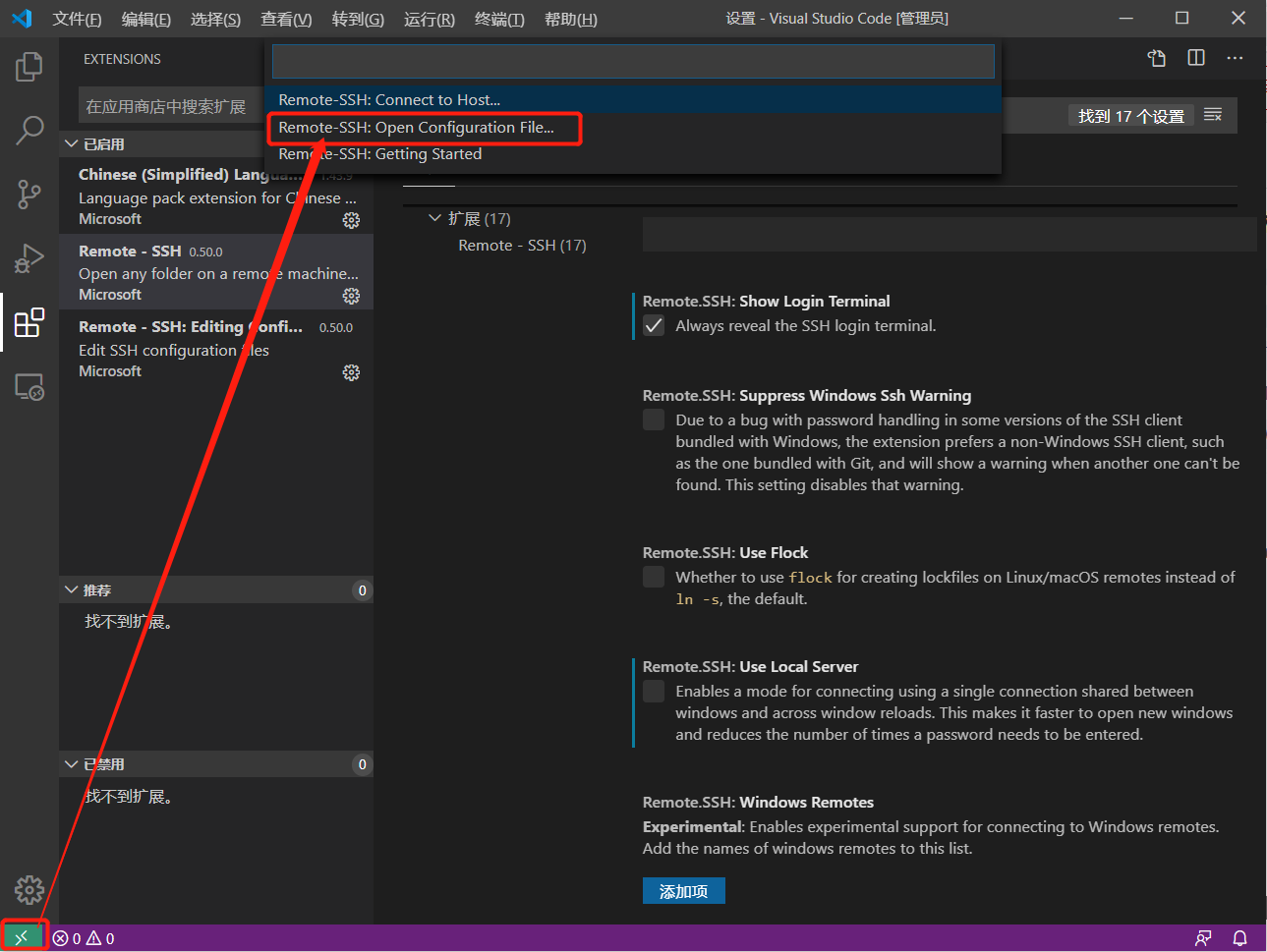Open settings JSON file icon
The width and height of the screenshot is (1267, 952).
pyautogui.click(x=1157, y=58)
